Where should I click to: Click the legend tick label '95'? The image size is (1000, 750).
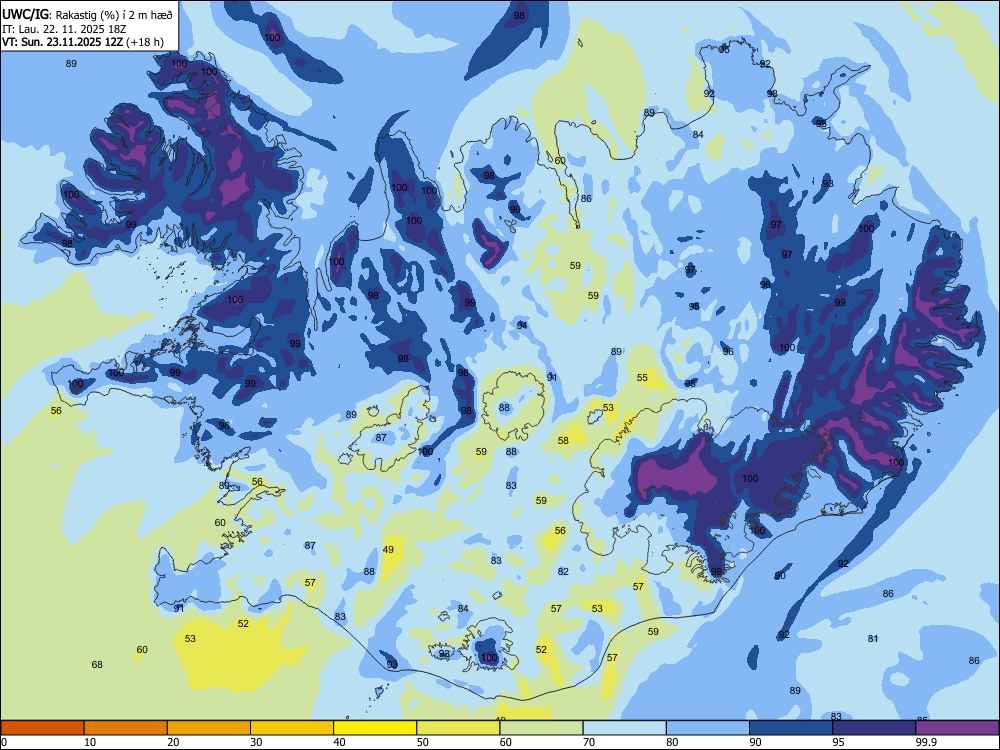839,742
